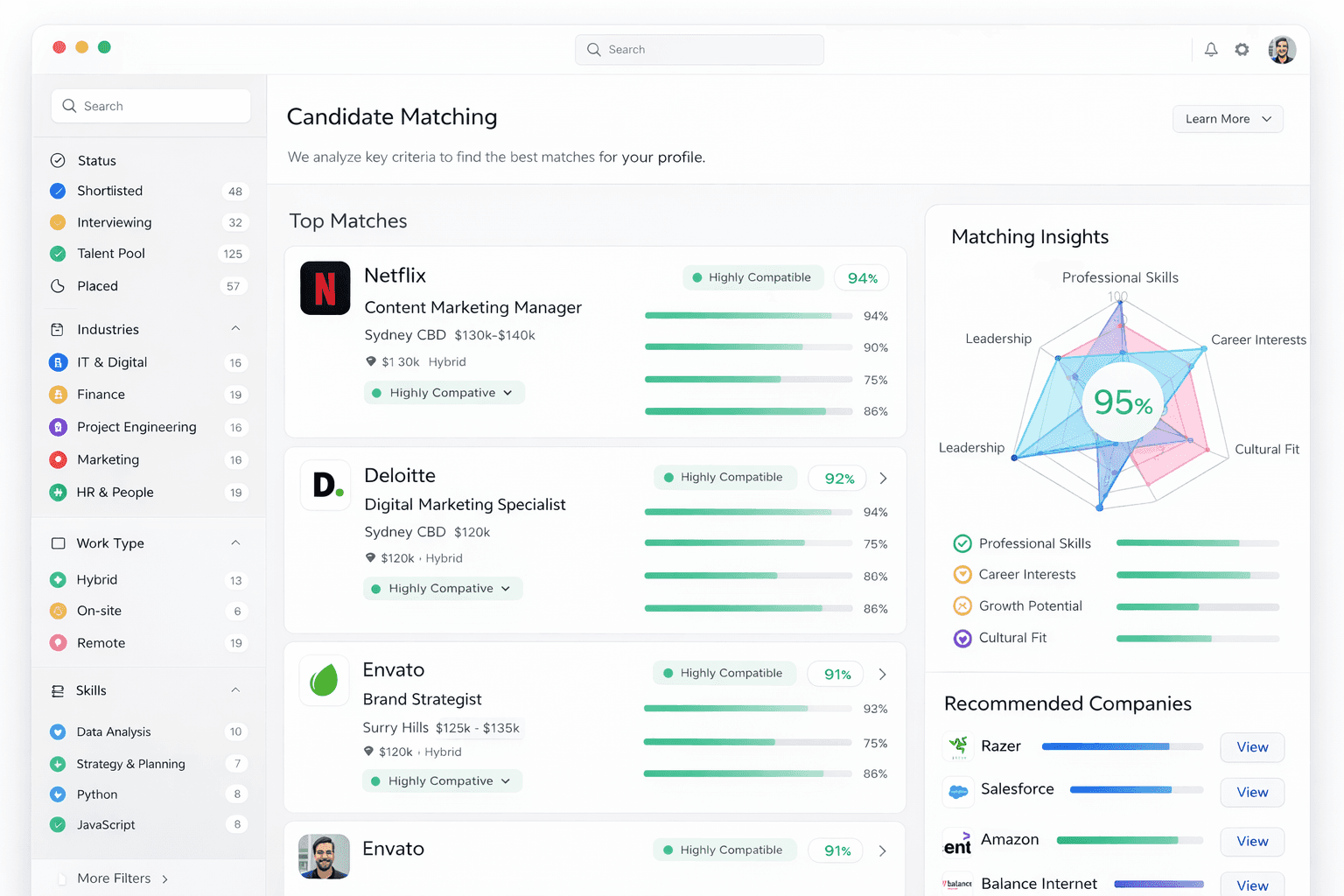Viewport: 1344px width, 896px height.
Task: Click the Salesforce cloud logo
Action: [959, 792]
